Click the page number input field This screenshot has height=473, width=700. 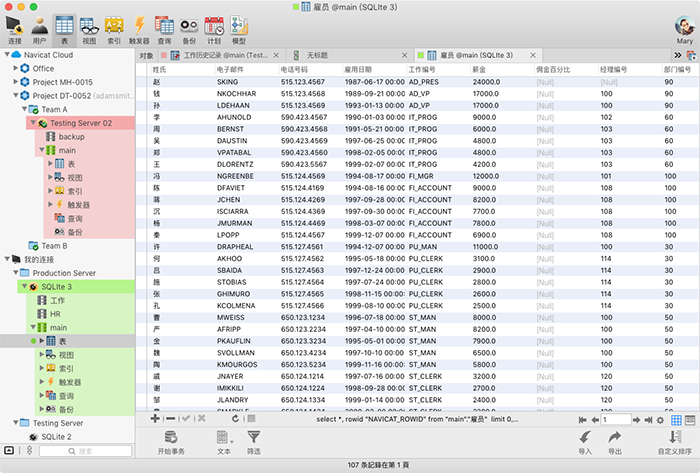click(616, 420)
